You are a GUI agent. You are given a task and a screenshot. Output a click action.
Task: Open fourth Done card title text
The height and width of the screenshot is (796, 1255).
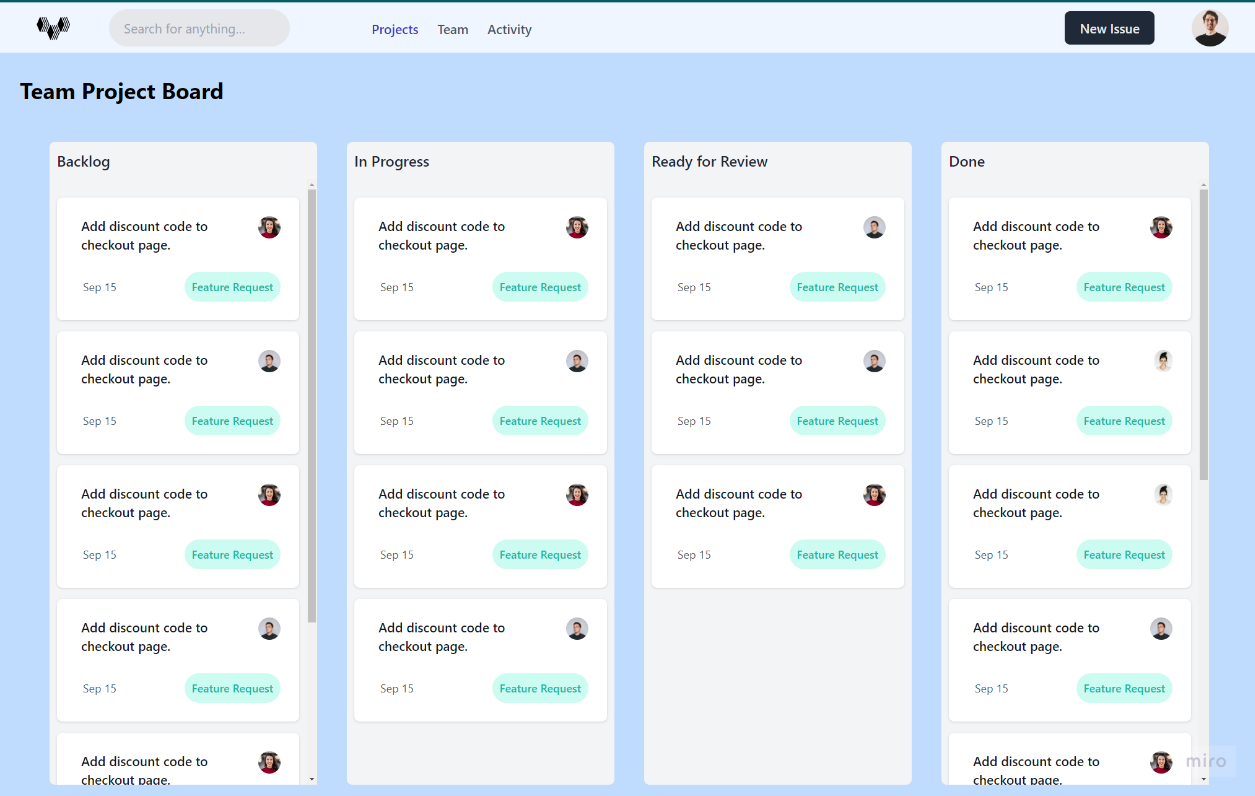tap(1036, 637)
